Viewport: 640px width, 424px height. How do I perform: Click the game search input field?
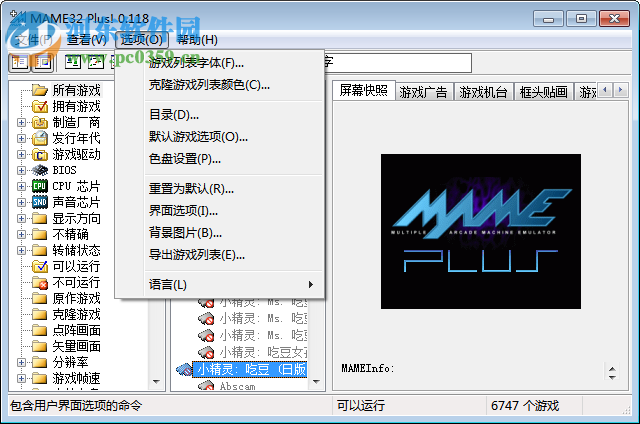pos(397,62)
